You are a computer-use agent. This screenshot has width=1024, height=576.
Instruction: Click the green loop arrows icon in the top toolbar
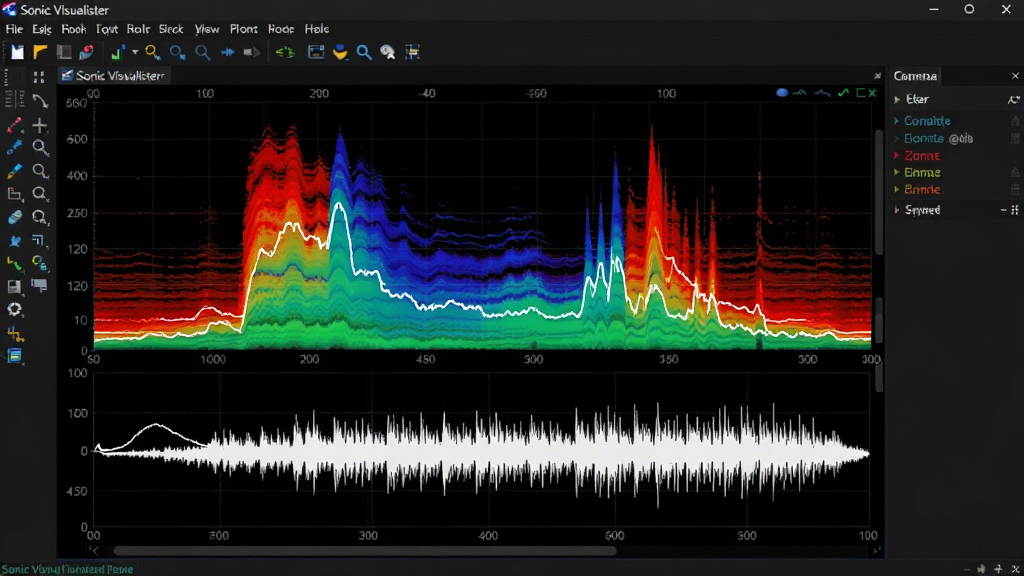pyautogui.click(x=285, y=52)
